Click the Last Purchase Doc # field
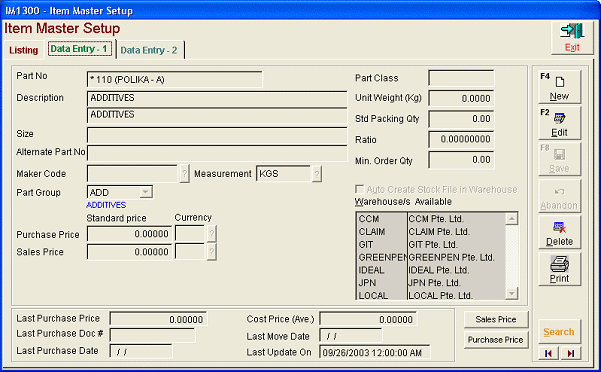Viewport: 601px width, 372px height. (x=153, y=335)
